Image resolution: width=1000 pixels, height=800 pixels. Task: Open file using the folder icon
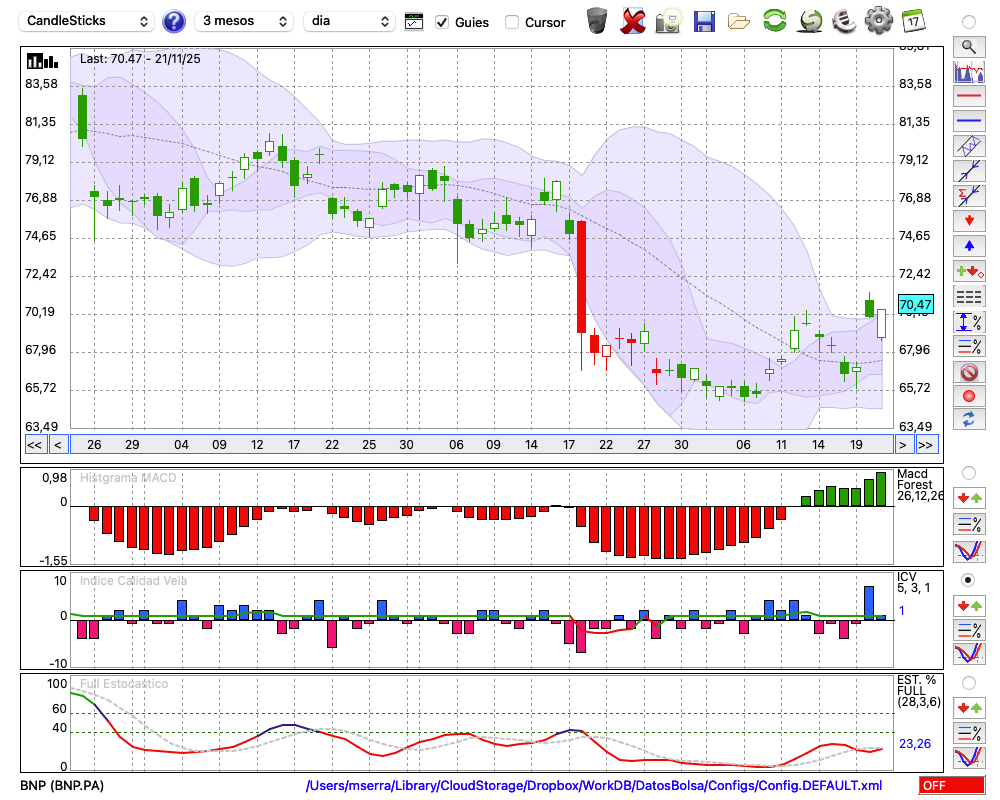coord(739,22)
